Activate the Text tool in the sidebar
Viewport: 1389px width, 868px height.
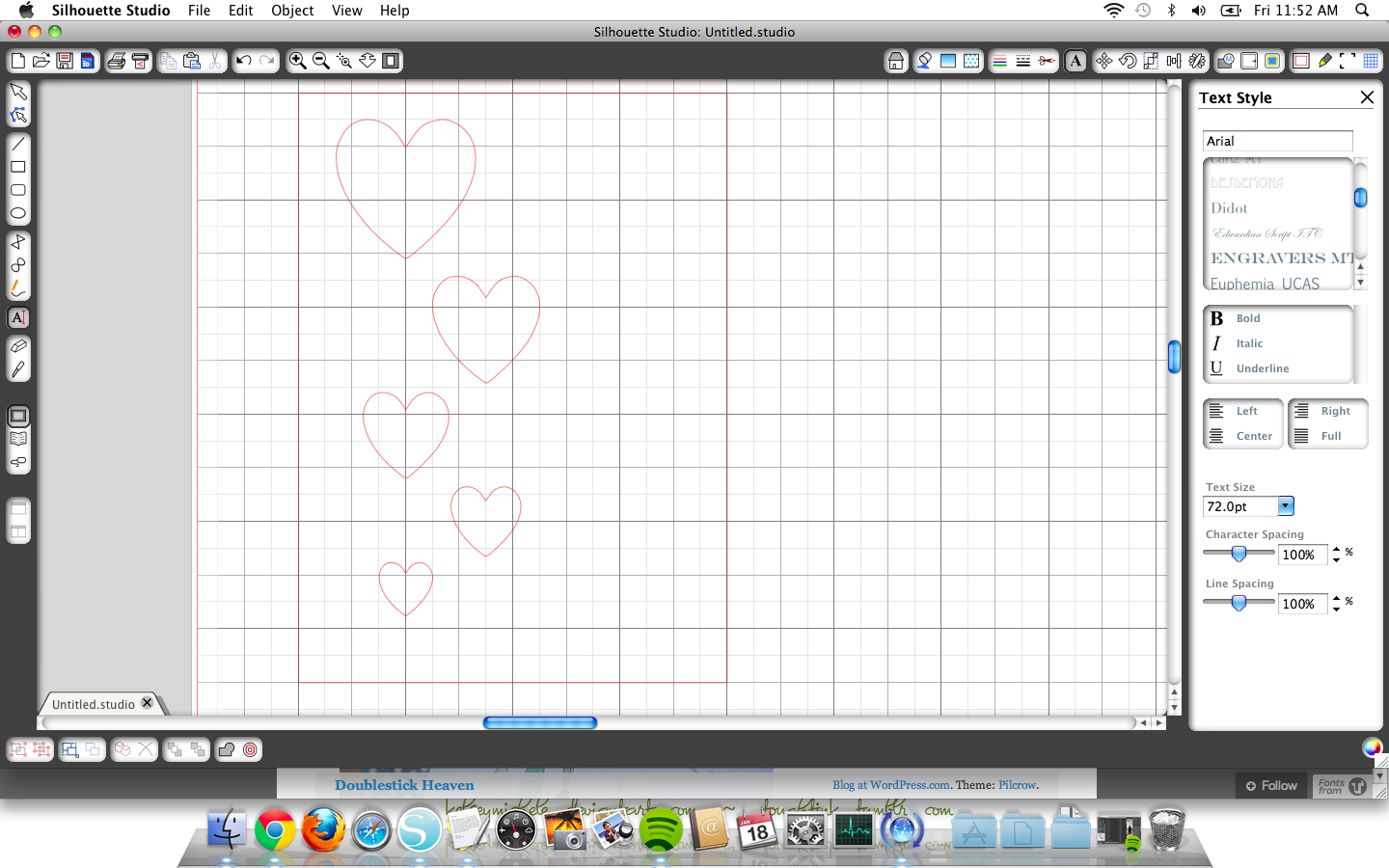[x=18, y=317]
